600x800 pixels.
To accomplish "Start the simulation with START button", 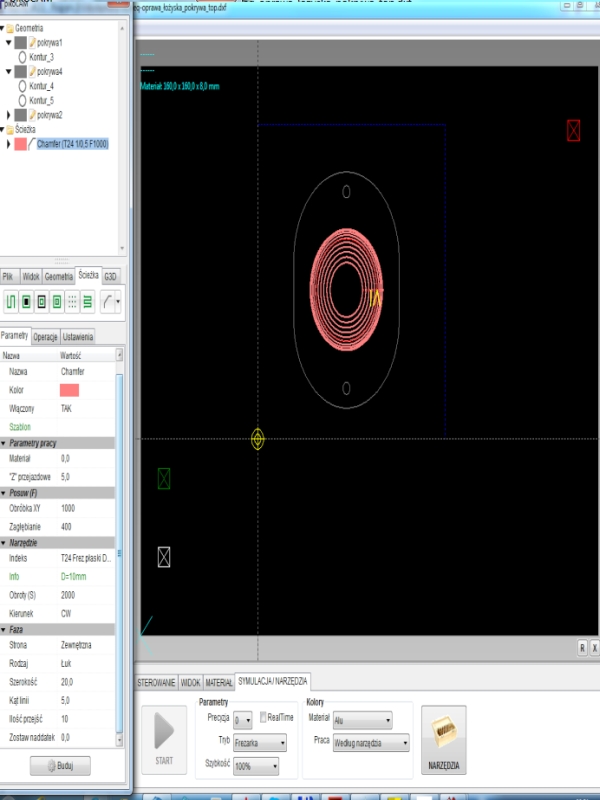I will [164, 740].
